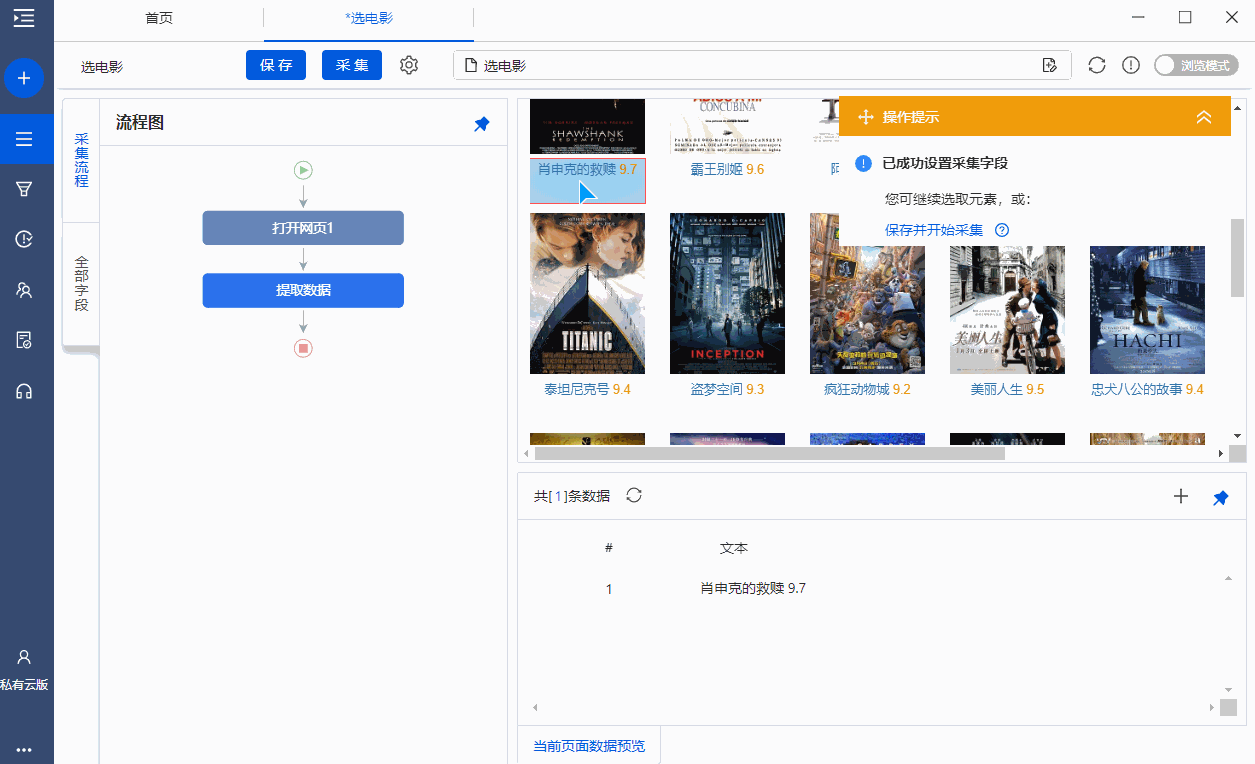Viewport: 1255px width, 764px height.
Task: Click the Inception movie poster
Action: pos(727,293)
